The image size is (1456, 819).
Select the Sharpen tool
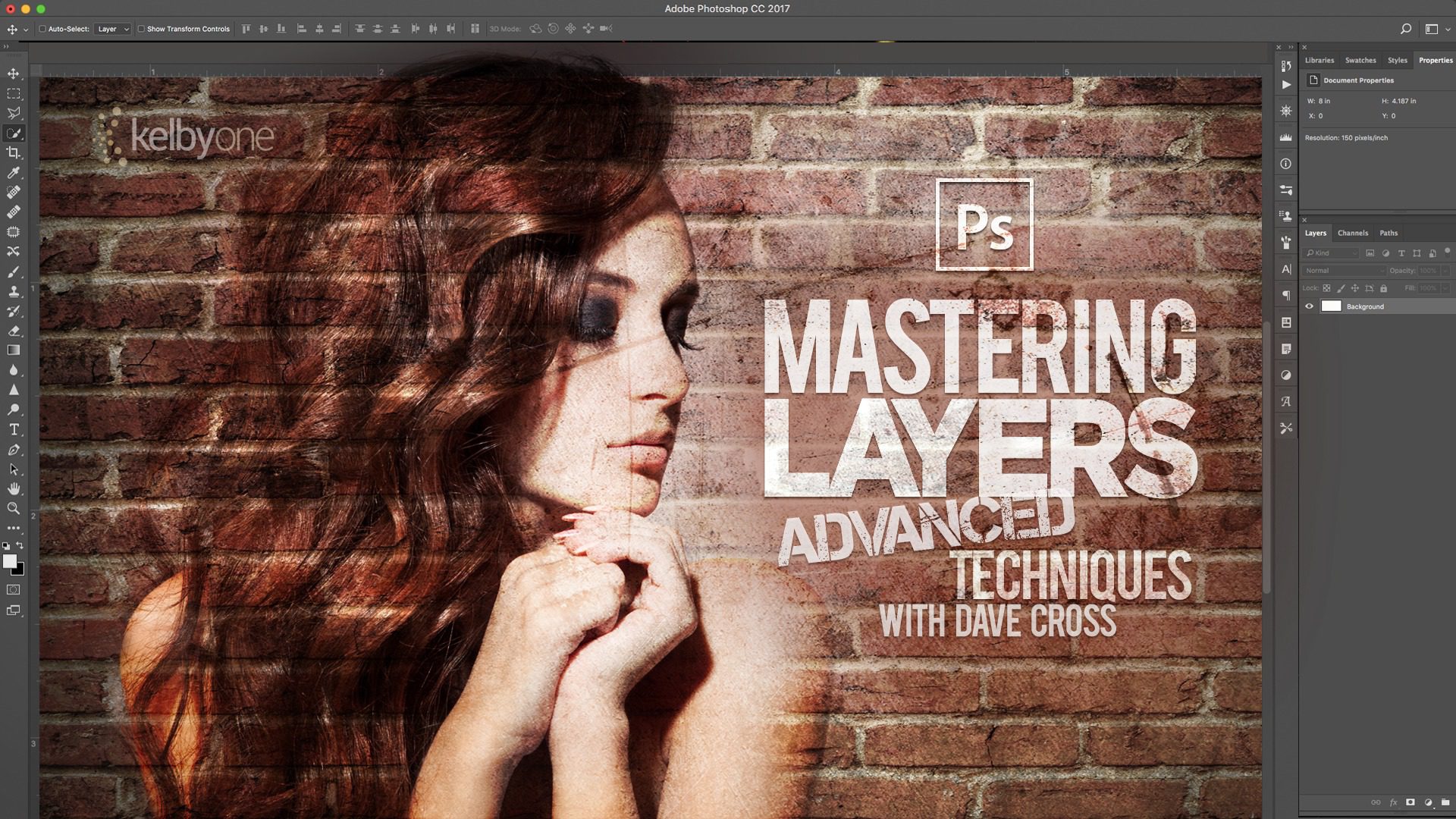click(x=14, y=390)
